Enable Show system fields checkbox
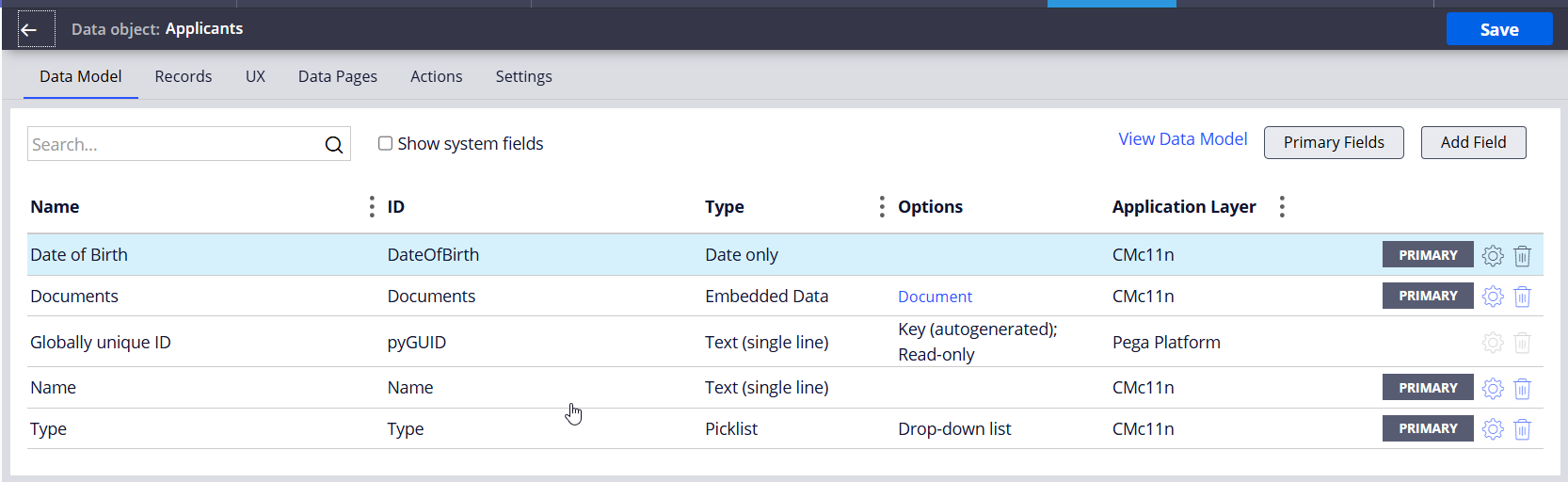 (385, 143)
